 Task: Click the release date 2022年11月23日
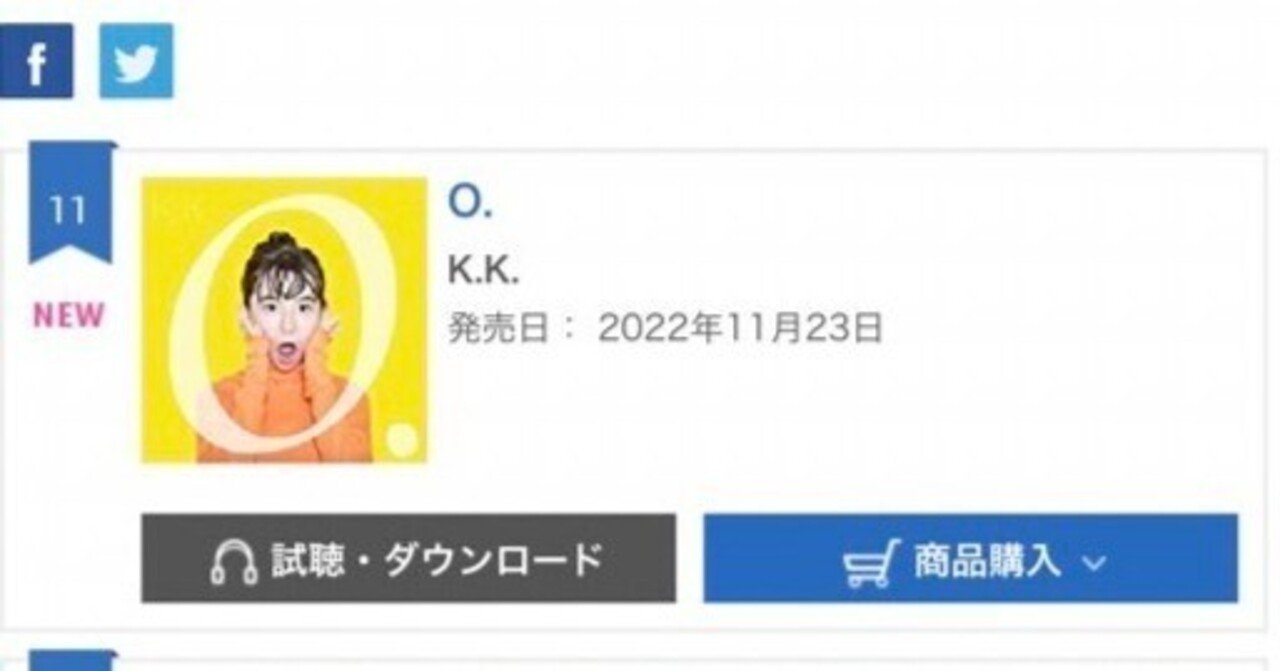[x=741, y=328]
